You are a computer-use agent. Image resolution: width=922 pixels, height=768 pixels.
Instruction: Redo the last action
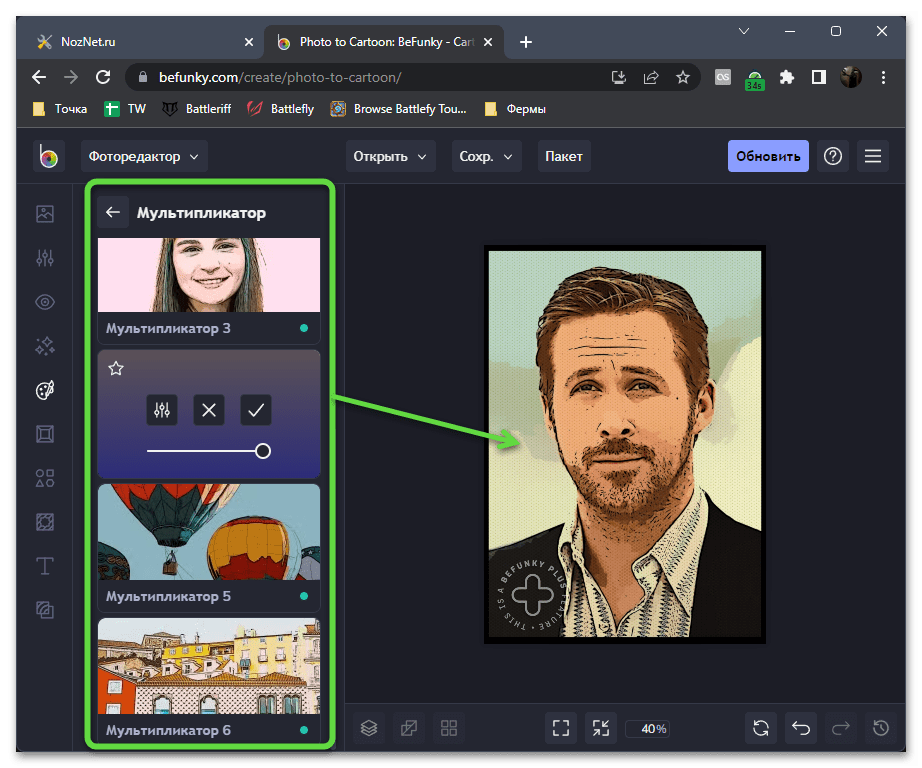(841, 729)
